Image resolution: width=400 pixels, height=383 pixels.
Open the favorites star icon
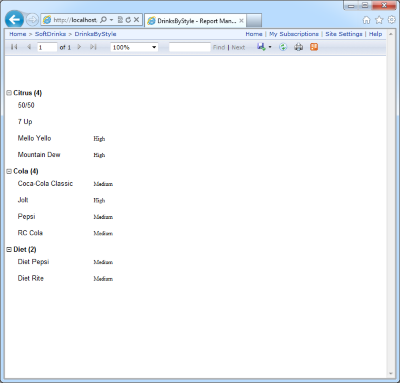[x=379, y=20]
